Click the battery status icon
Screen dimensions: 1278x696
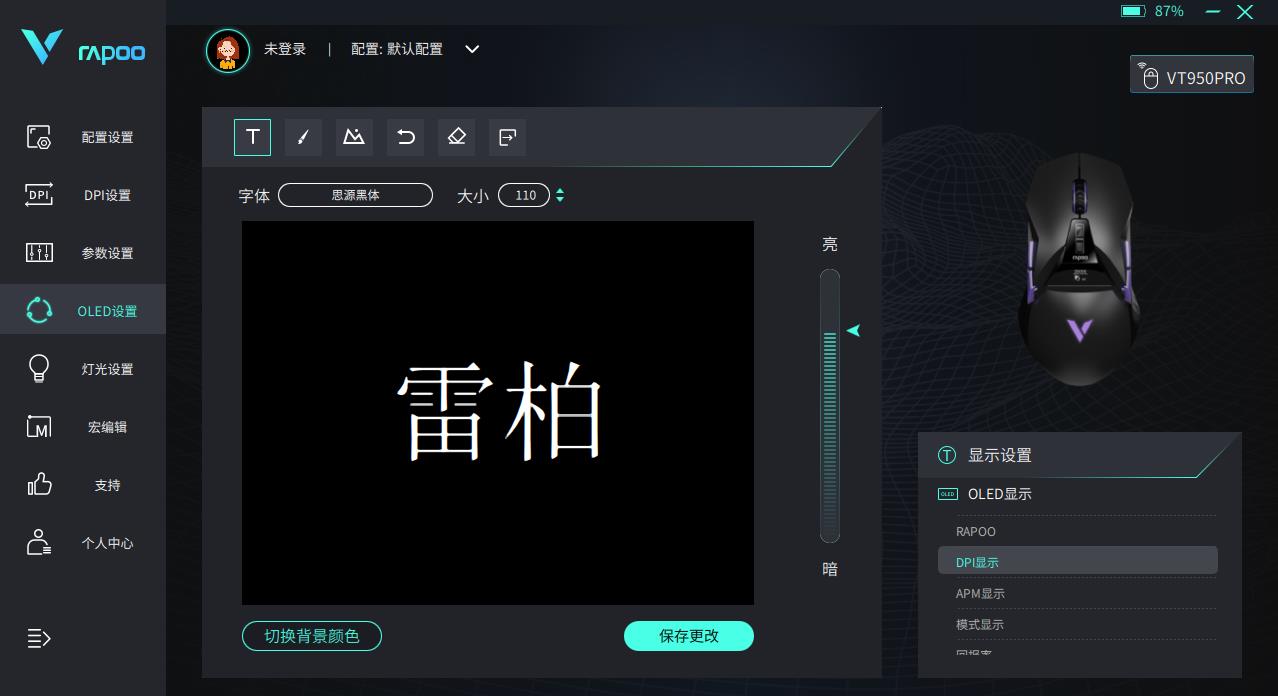(1133, 11)
